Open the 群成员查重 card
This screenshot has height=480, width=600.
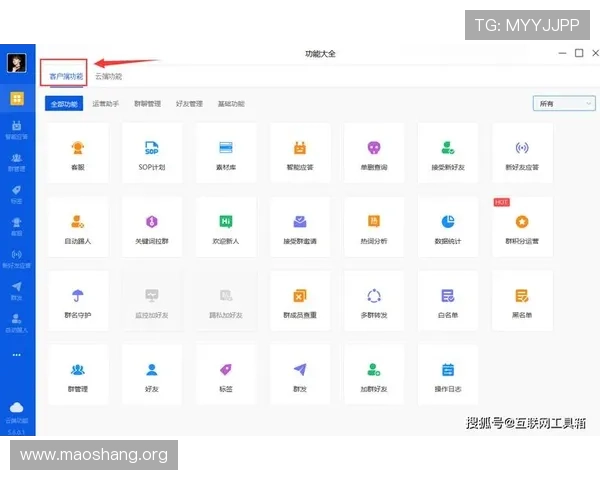(300, 301)
